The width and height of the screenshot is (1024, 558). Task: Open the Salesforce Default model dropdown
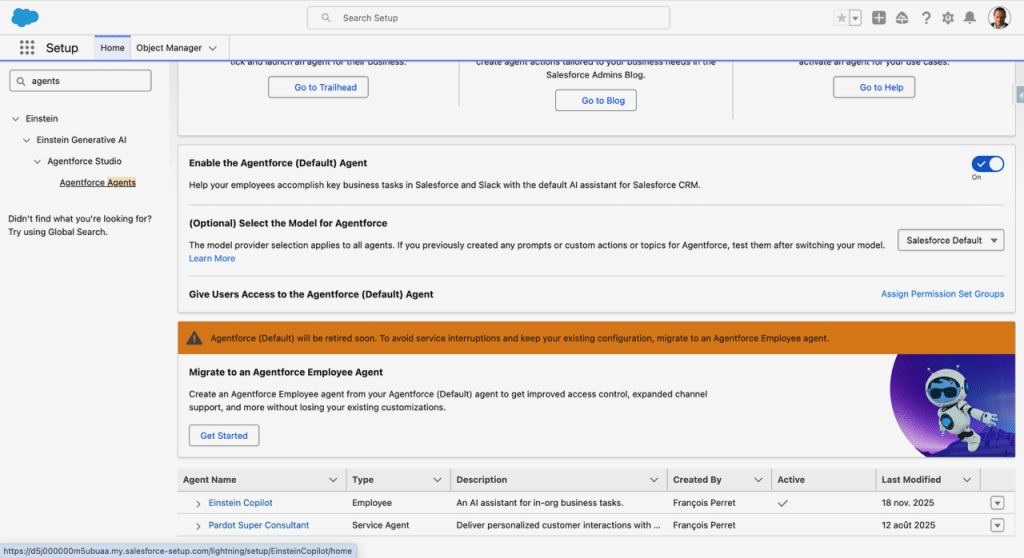pyautogui.click(x=950, y=241)
